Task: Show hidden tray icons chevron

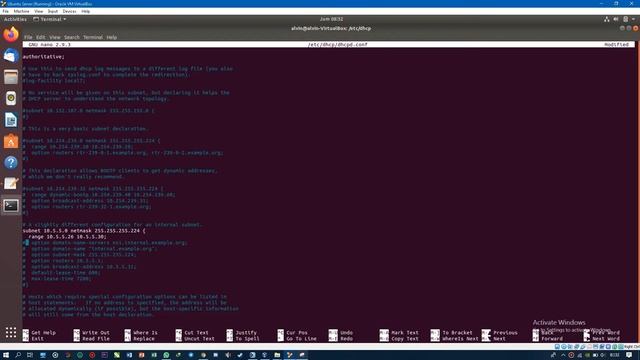Action: (563, 355)
